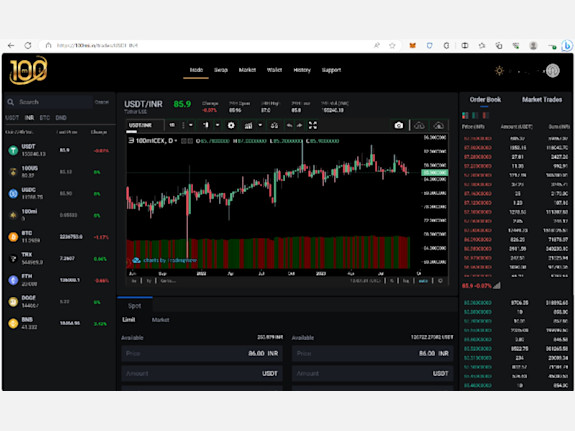The width and height of the screenshot is (575, 431).
Task: Click the chart Go to... button
Action: click(168, 281)
